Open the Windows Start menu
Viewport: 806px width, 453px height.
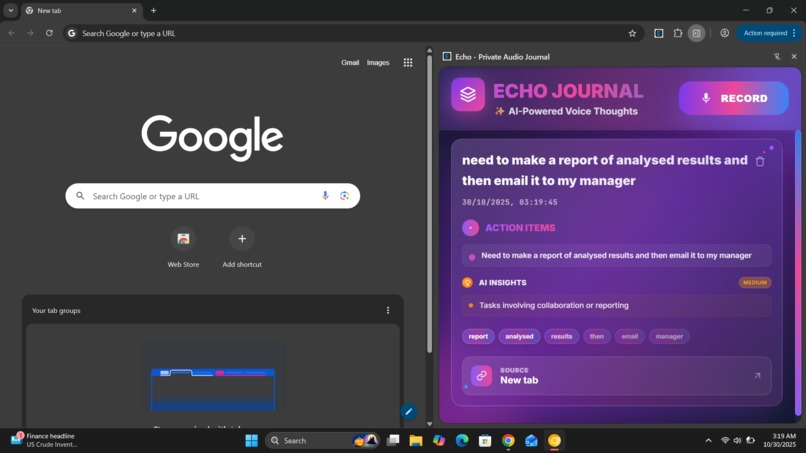[251, 441]
